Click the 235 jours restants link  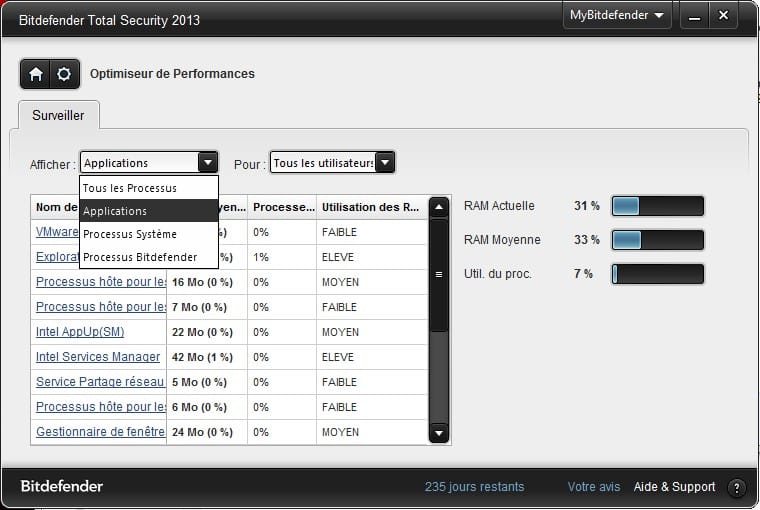[475, 487]
